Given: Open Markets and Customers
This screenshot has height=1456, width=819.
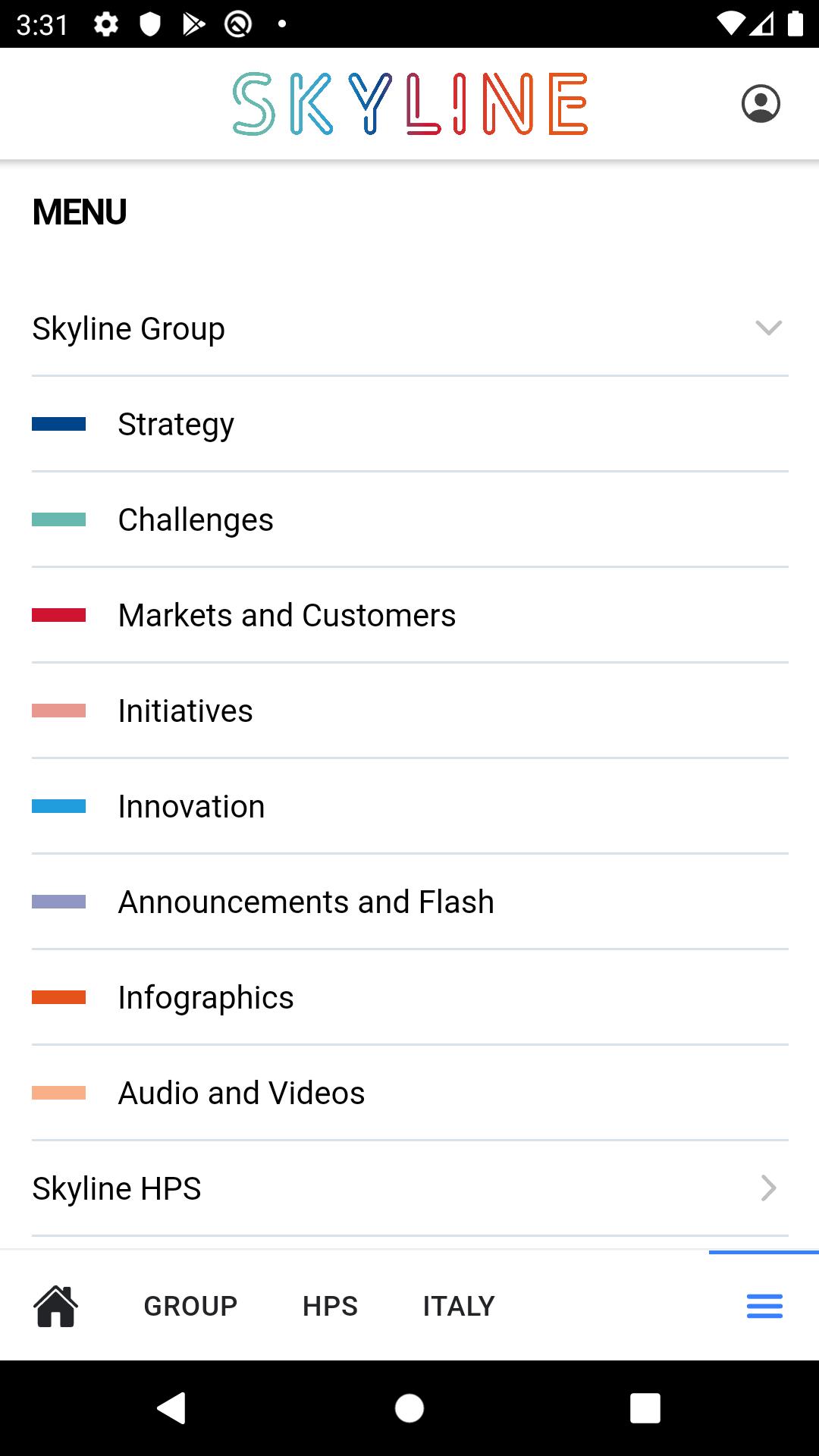Looking at the screenshot, I should click(410, 615).
